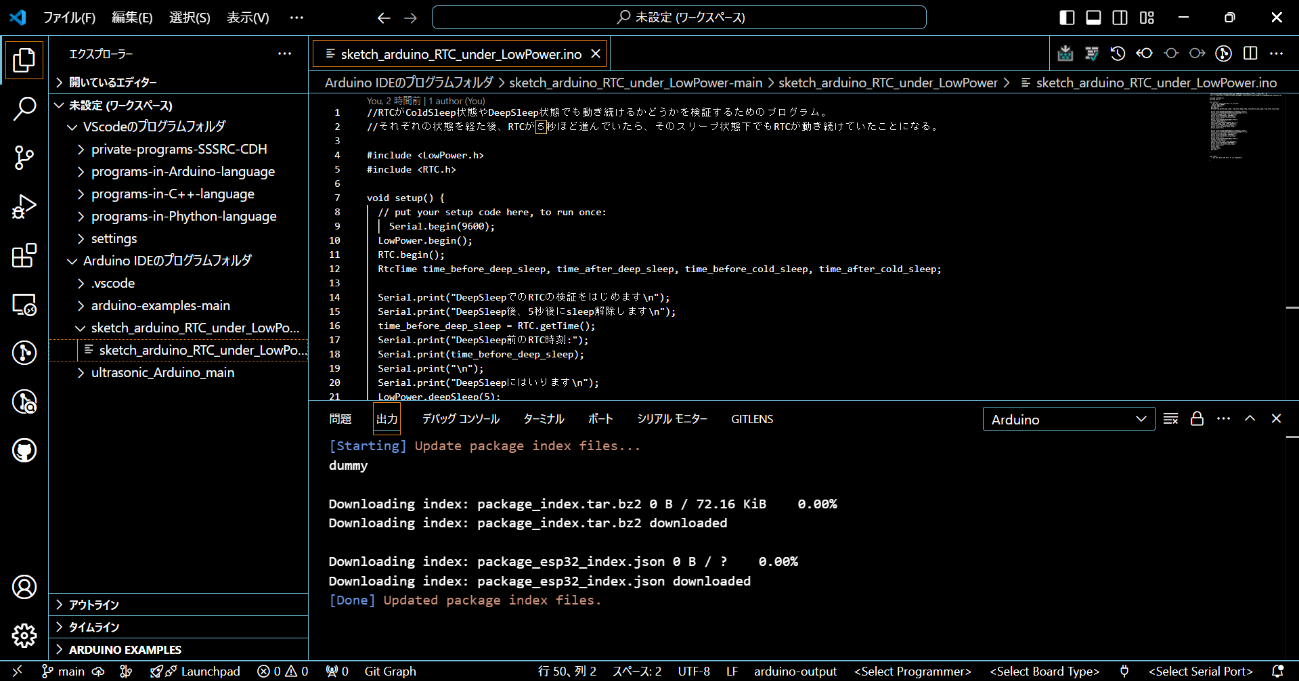
Task: Select the Arduino output channel dropdown
Action: (x=1069, y=420)
